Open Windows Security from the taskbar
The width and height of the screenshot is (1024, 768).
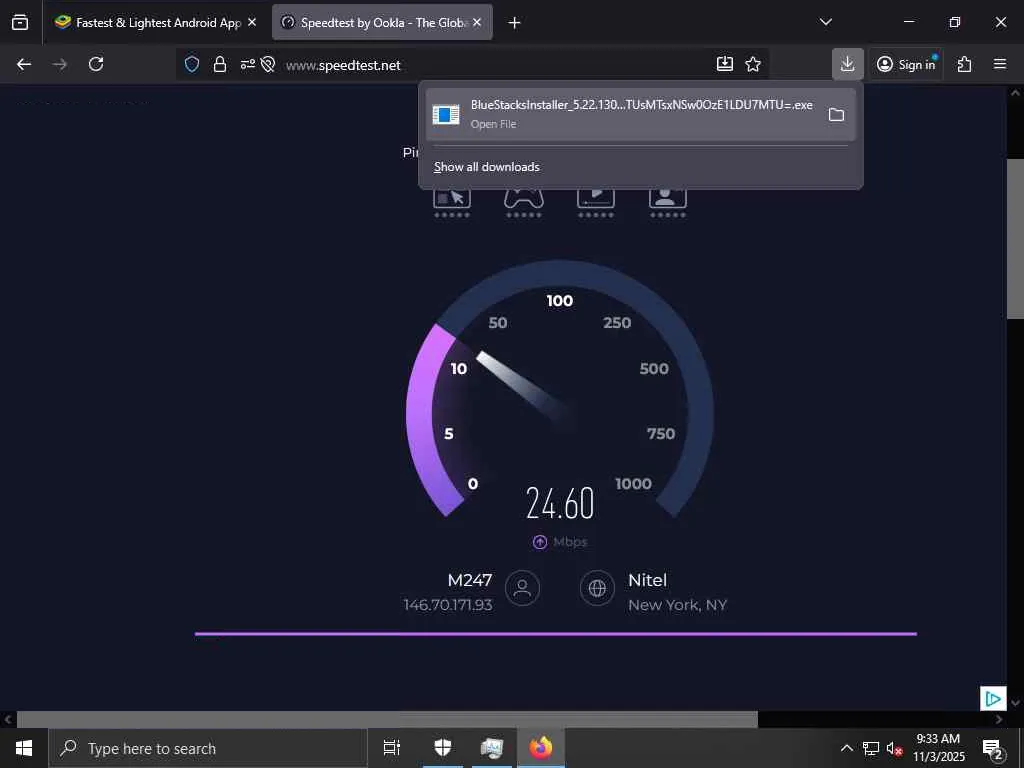tap(443, 748)
